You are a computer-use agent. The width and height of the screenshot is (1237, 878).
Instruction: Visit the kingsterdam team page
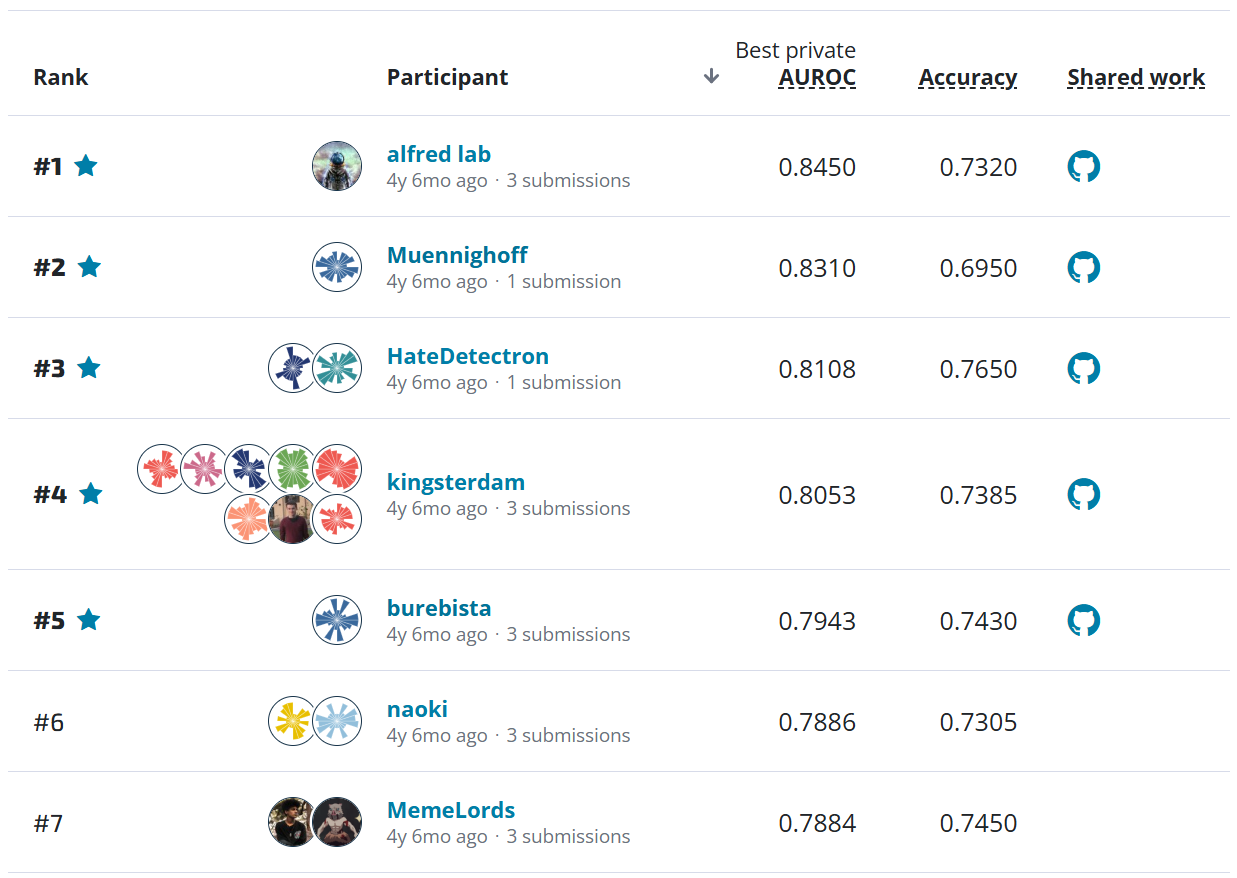455,482
